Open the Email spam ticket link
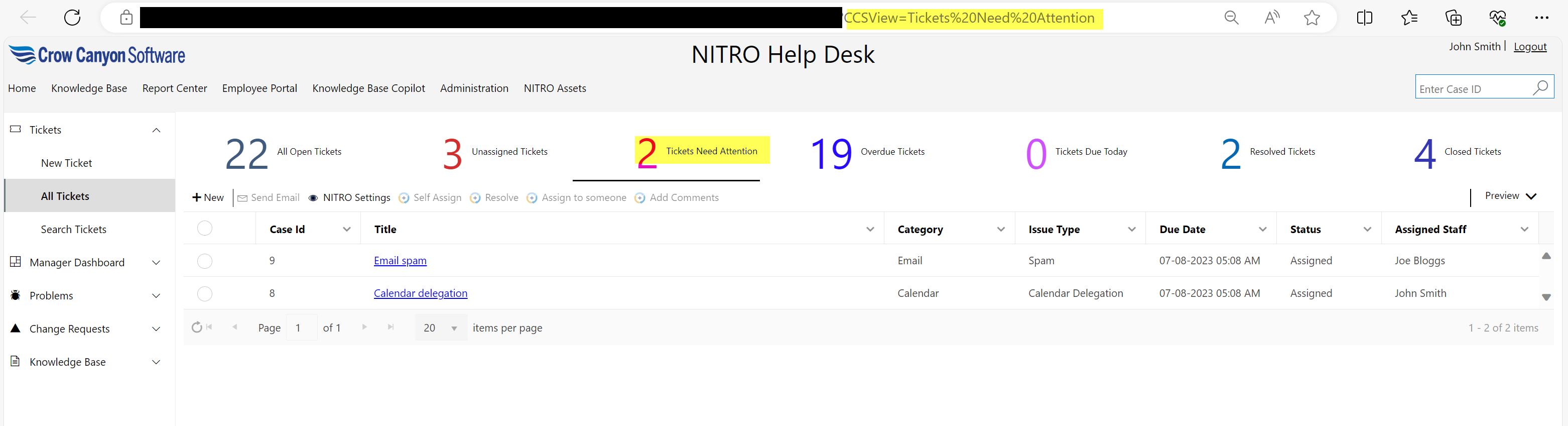The image size is (1568, 426). 400,261
